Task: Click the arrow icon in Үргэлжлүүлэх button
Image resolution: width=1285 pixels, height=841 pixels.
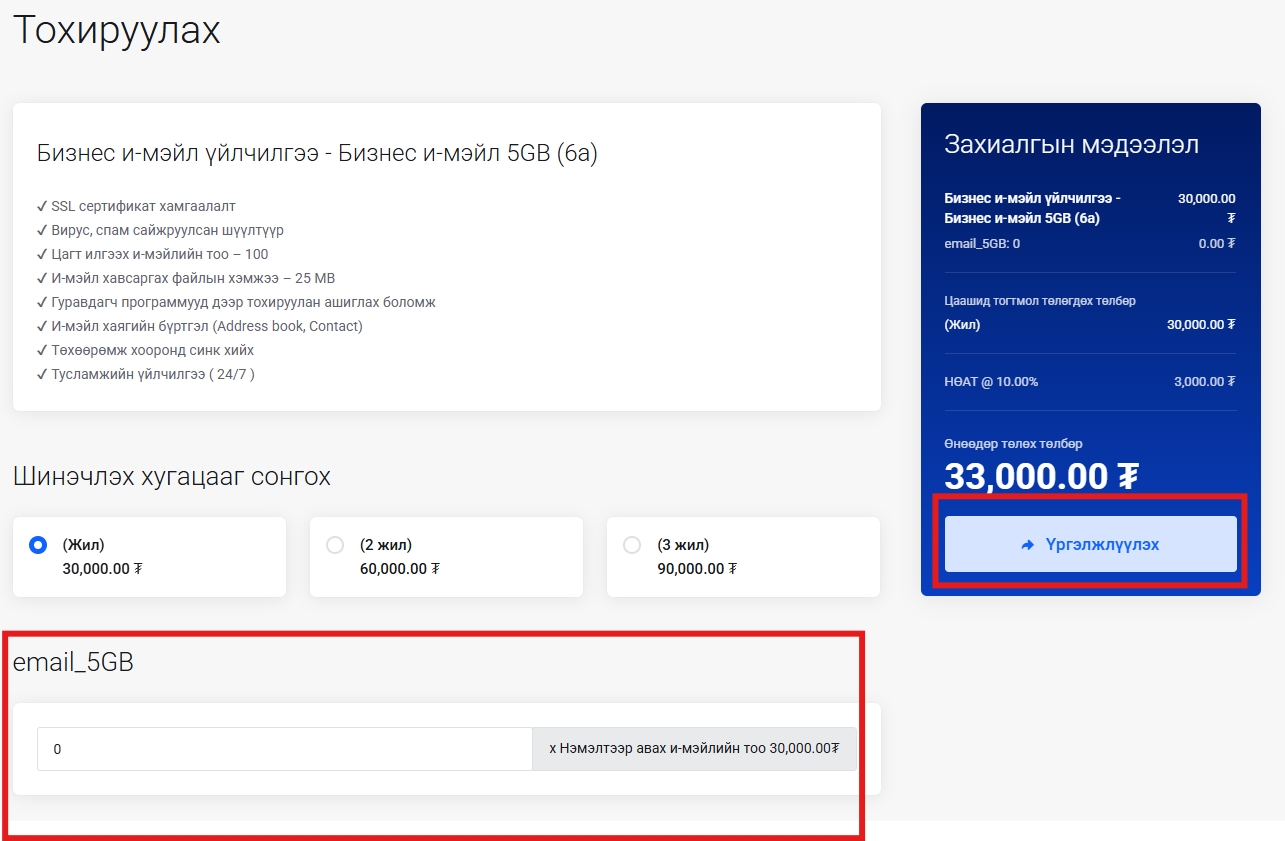Action: click(x=1027, y=545)
